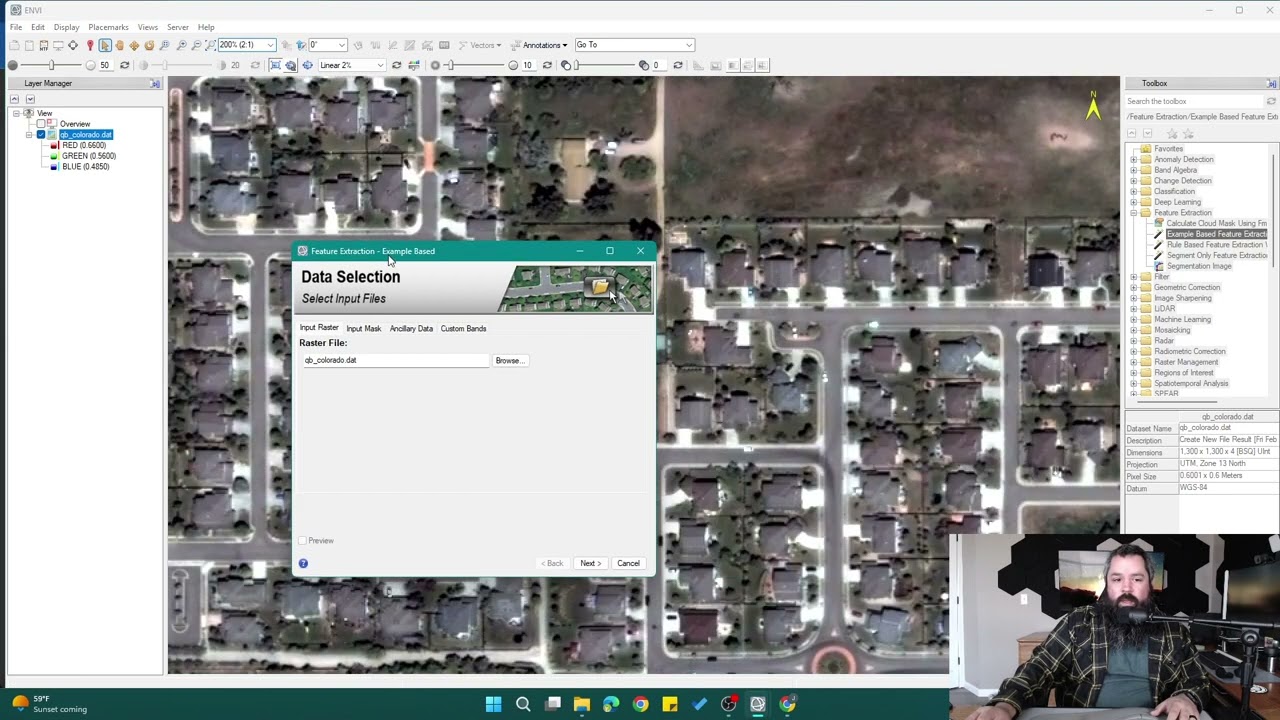Enable the Overview checkbox in Layer Manager
The height and width of the screenshot is (720, 1280).
coord(41,124)
